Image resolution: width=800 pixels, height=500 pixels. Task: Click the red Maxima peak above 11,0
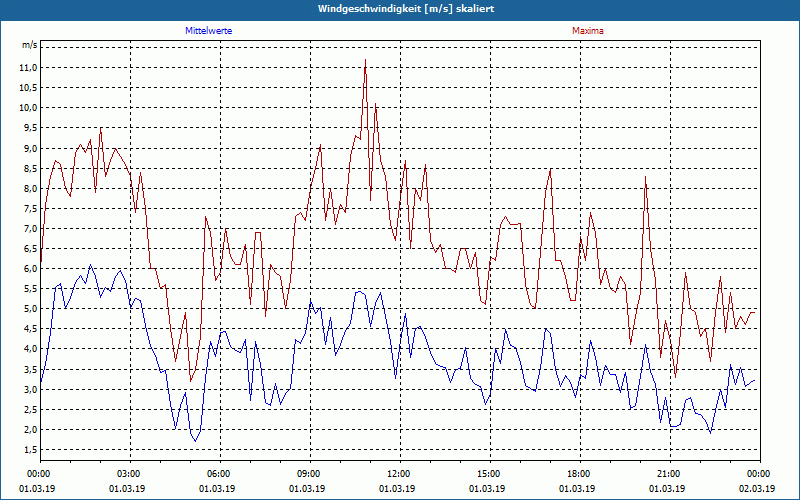(365, 60)
